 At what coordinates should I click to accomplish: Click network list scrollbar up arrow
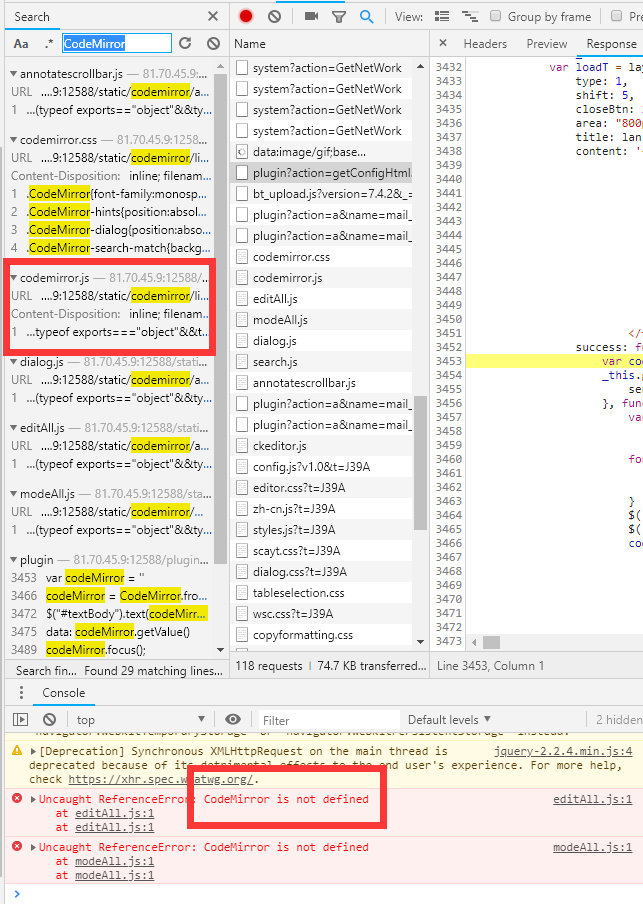point(420,67)
